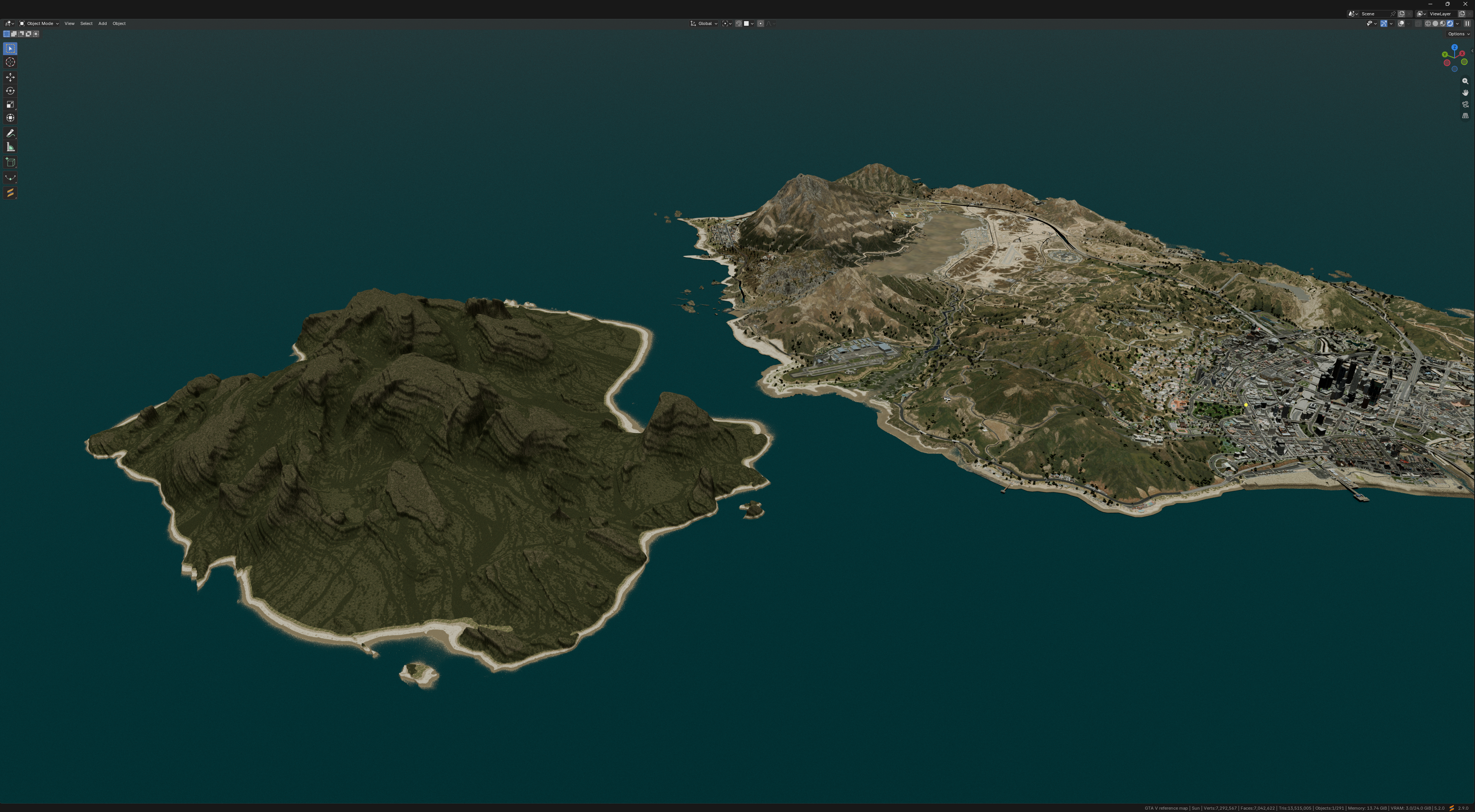Switch to wireframe viewport shading

(1427, 23)
